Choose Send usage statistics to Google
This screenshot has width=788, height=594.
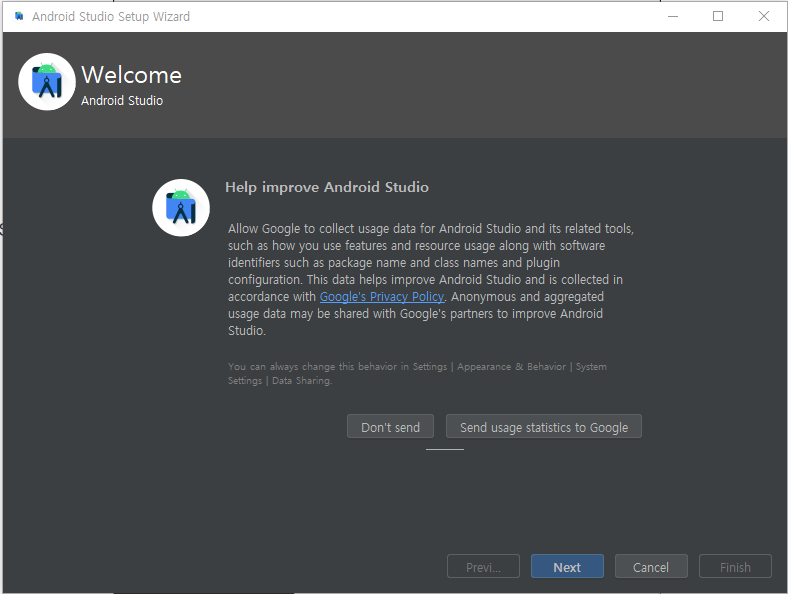[x=544, y=427]
